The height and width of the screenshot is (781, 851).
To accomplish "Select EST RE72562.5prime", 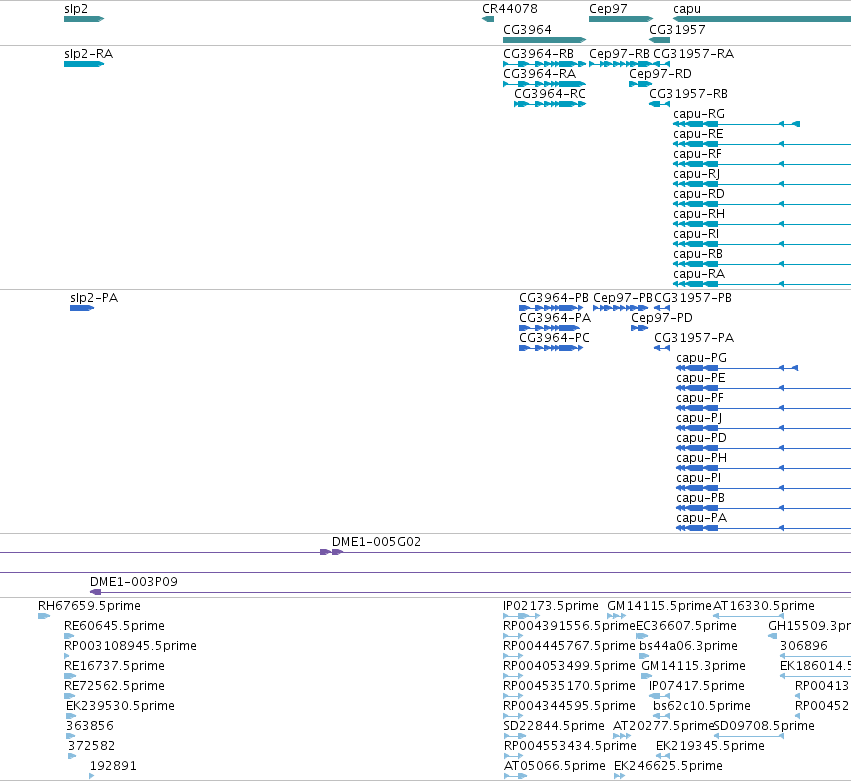I will [x=114, y=687].
